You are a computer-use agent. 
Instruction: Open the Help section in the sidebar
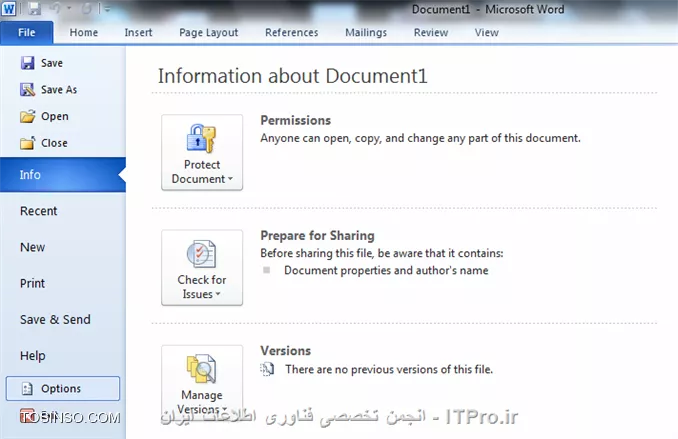point(32,356)
